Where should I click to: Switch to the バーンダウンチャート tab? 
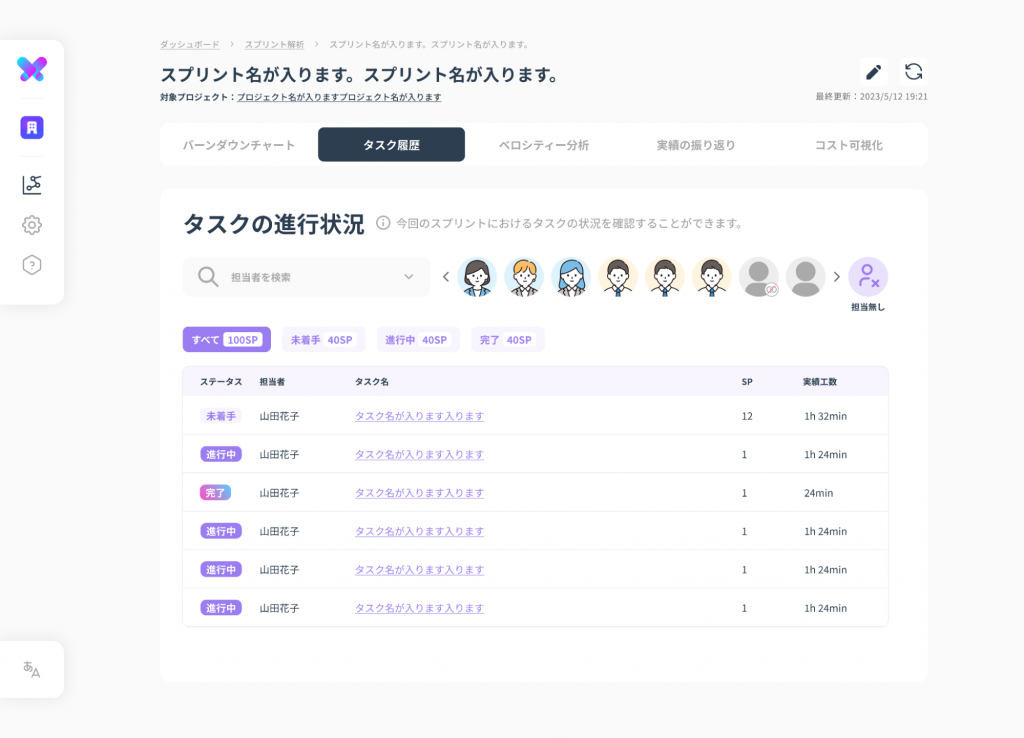[x=238, y=145]
